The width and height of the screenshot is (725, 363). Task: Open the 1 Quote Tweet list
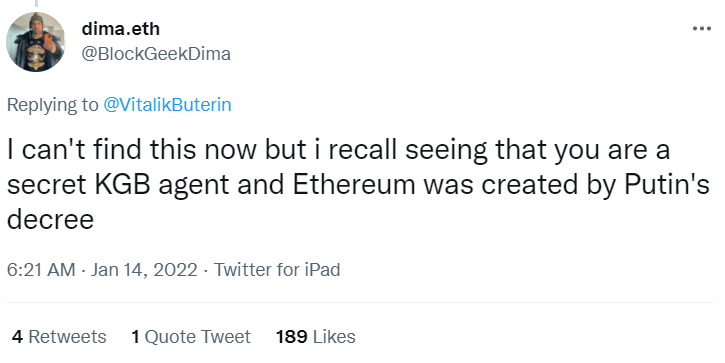191,337
